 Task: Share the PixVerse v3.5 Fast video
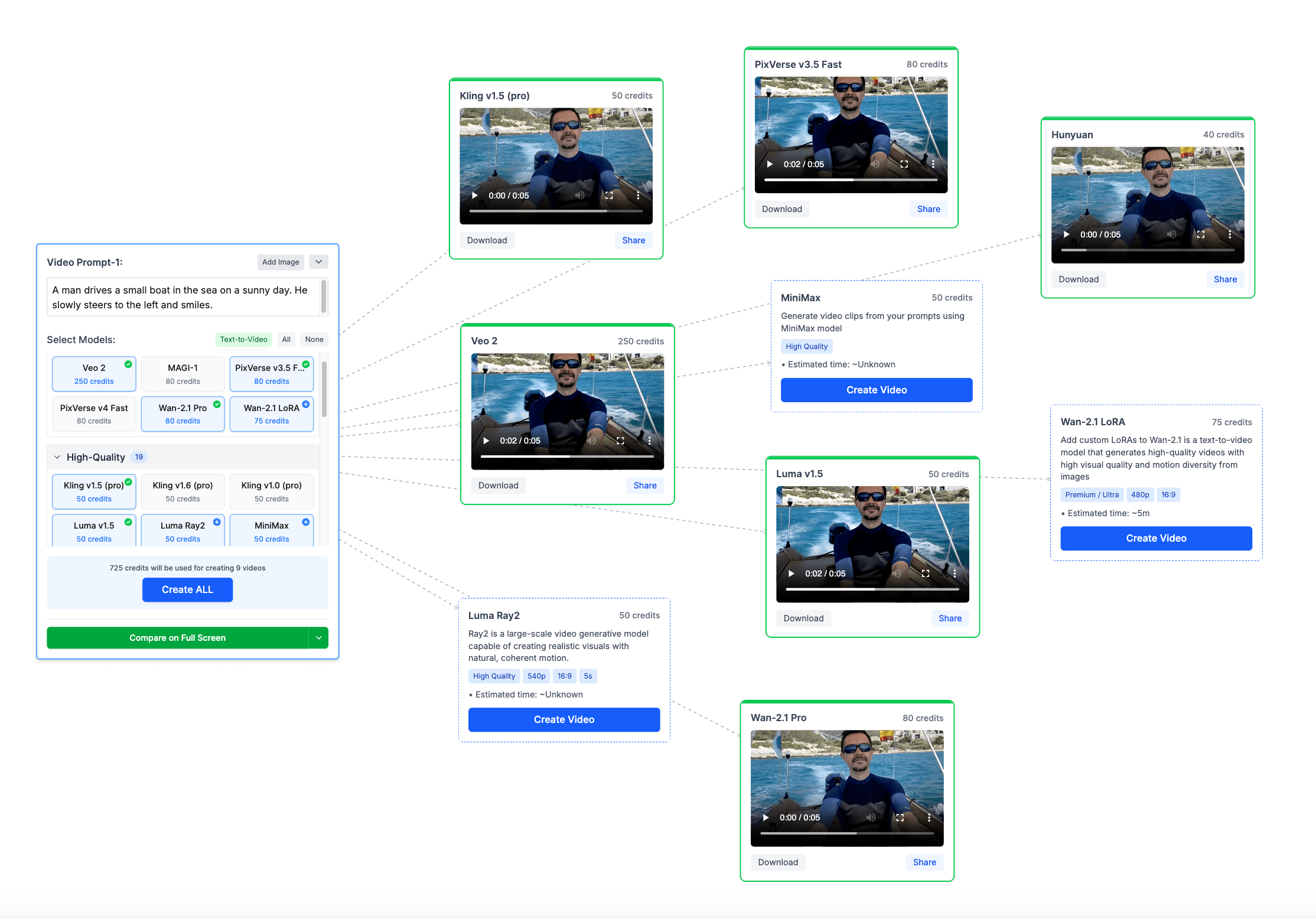929,209
